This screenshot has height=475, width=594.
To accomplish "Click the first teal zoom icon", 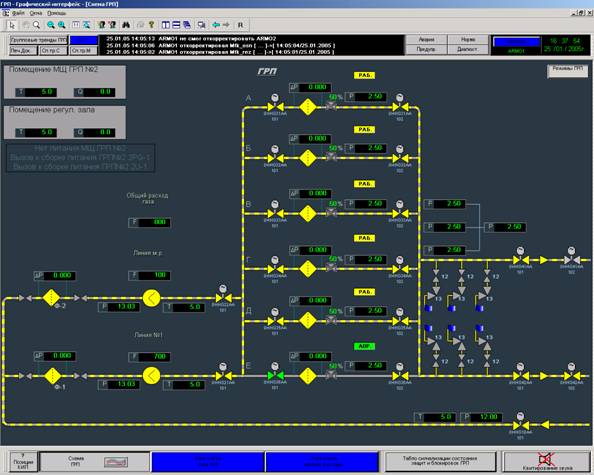I will [x=50, y=25].
